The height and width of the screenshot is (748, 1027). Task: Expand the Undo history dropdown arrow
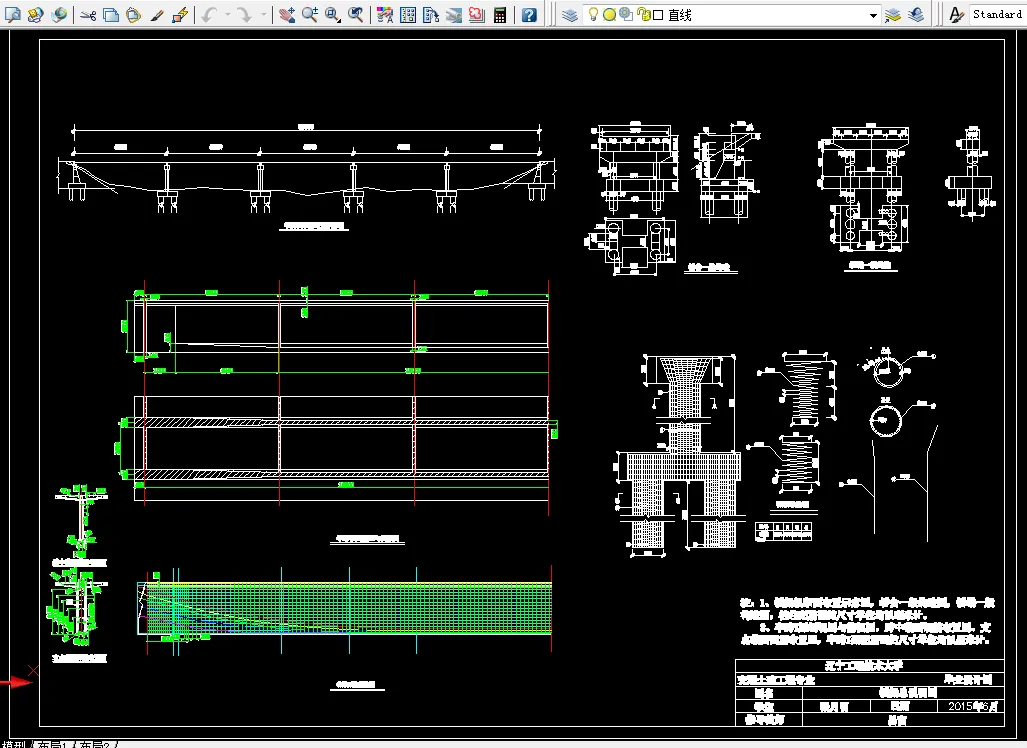click(x=227, y=14)
